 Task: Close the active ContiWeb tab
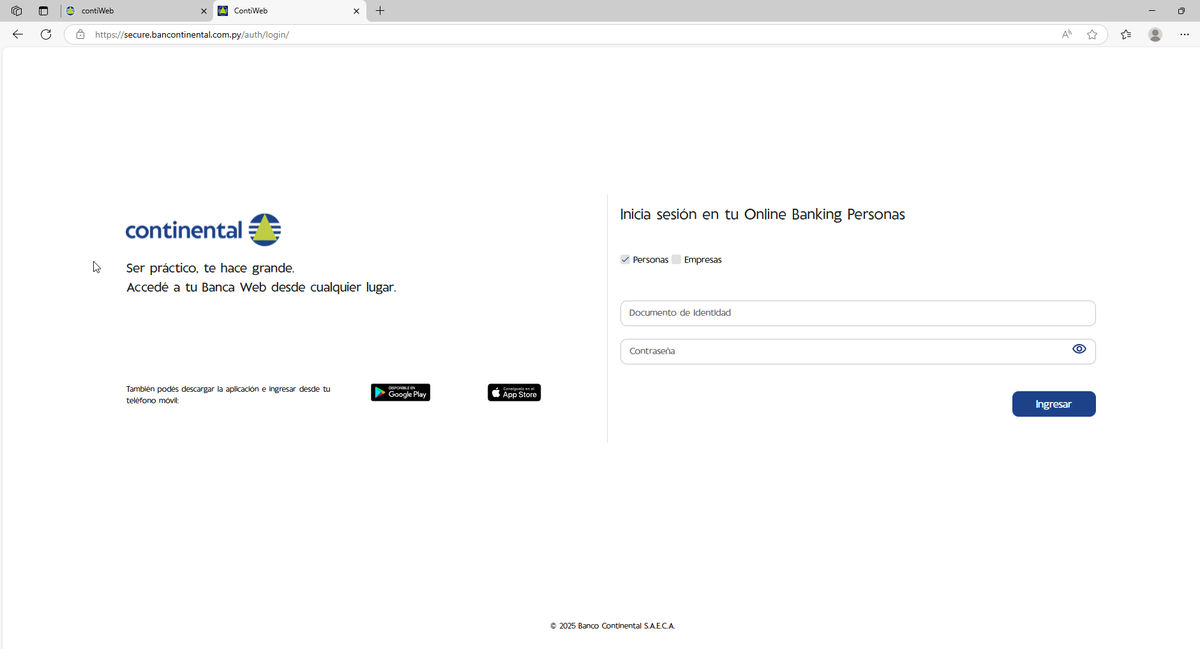[x=356, y=11]
